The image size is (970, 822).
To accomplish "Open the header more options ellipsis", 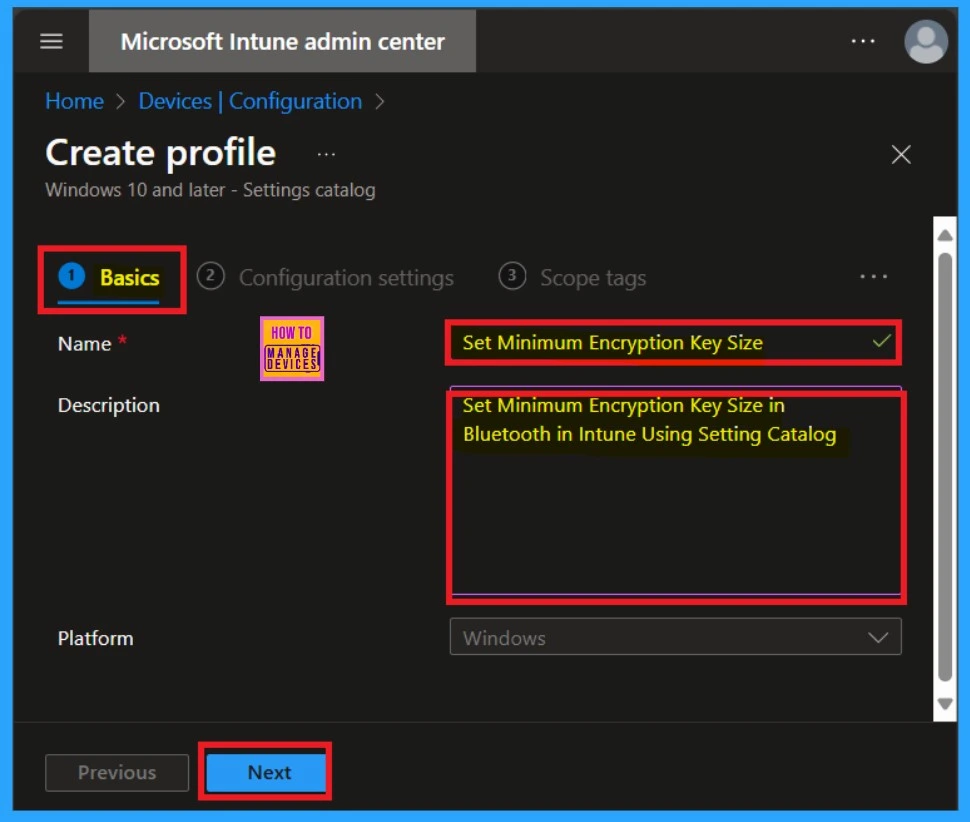I will (862, 41).
